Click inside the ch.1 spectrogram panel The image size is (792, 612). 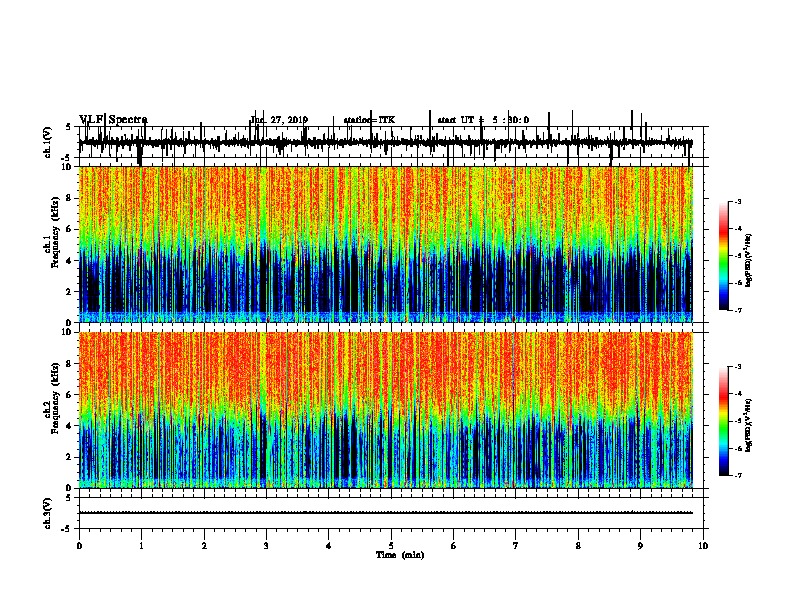(386, 244)
